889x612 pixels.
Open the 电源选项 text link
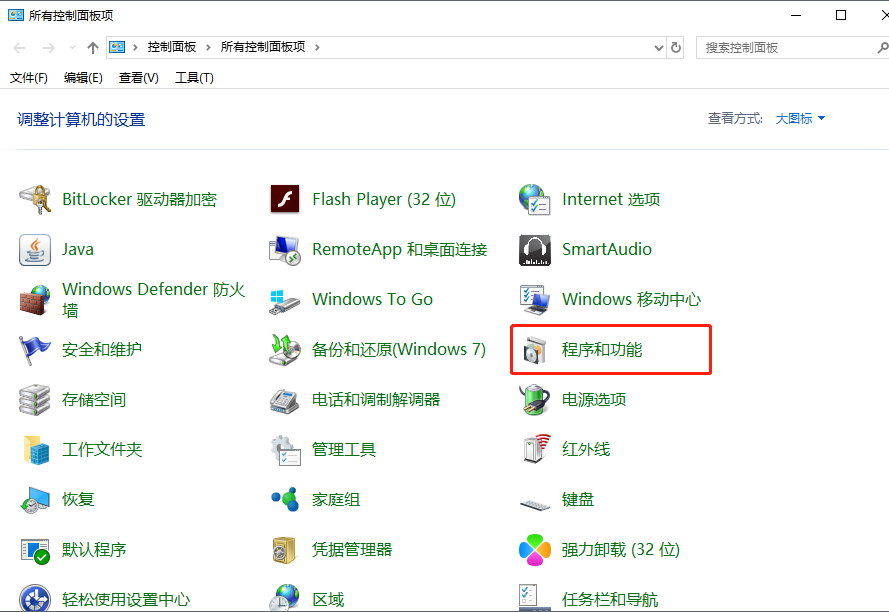[x=594, y=400]
